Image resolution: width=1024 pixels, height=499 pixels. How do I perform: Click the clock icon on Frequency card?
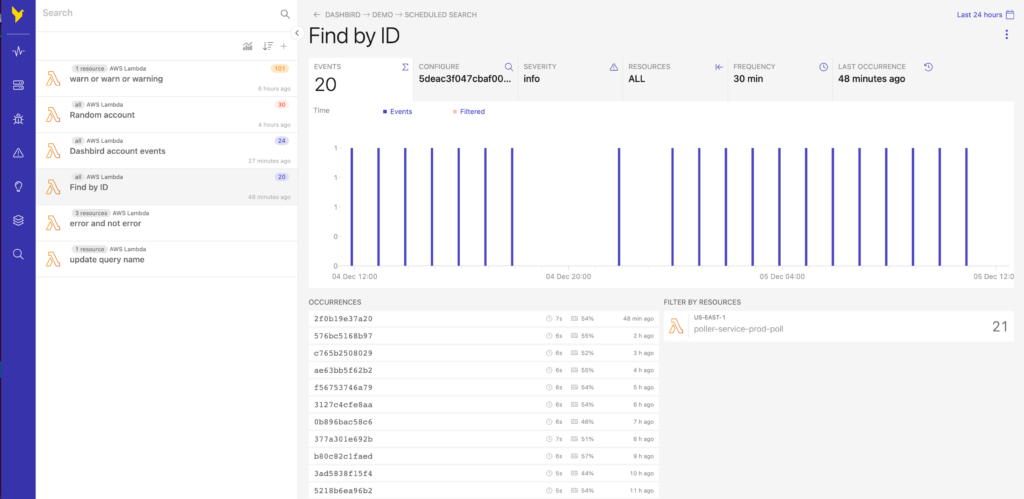click(824, 67)
